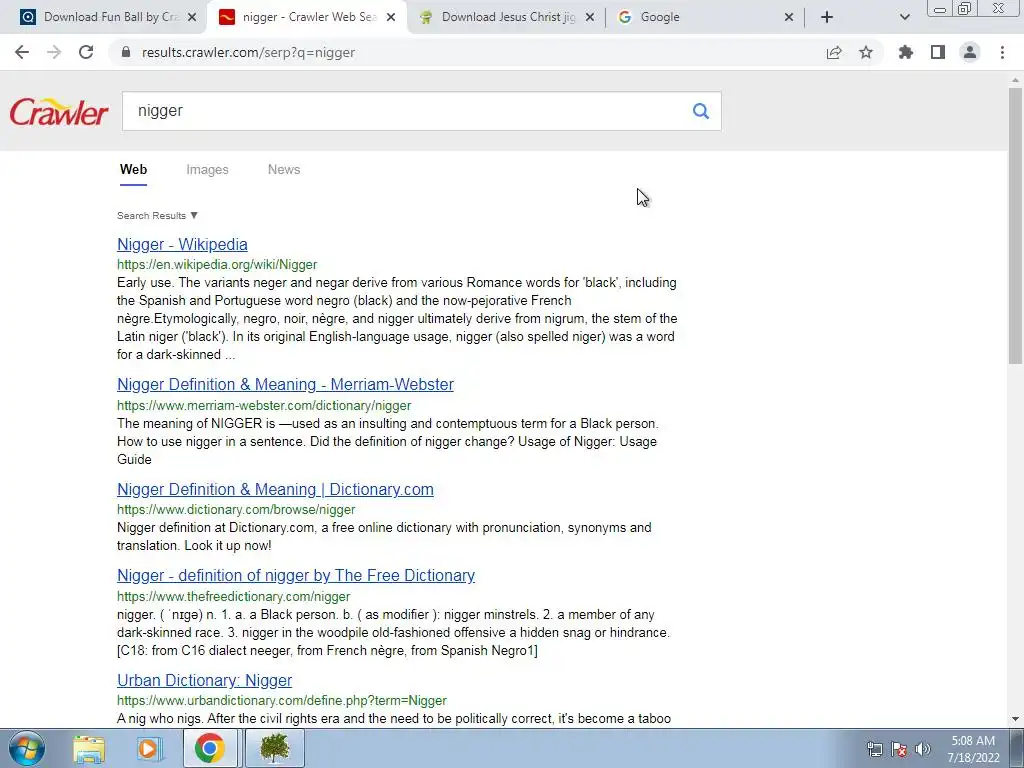This screenshot has width=1024, height=768.
Task: Open the Extensions puzzle icon
Action: point(906,52)
